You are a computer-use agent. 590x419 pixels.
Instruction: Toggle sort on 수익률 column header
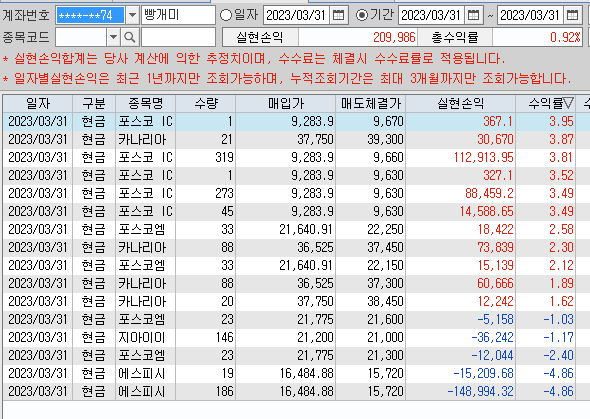(546, 103)
